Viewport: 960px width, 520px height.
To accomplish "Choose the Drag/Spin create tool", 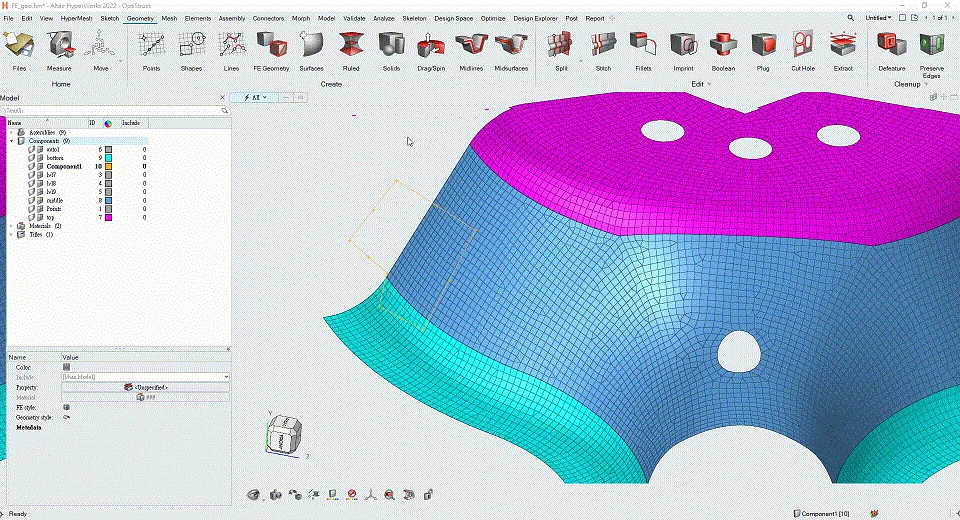I will click(x=431, y=46).
